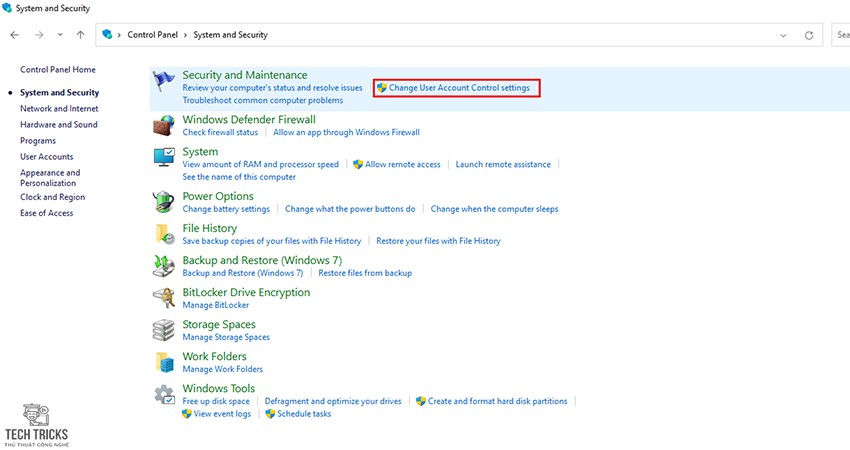Click the Work Folders icon
Screen dimensions: 850x450
(164, 362)
